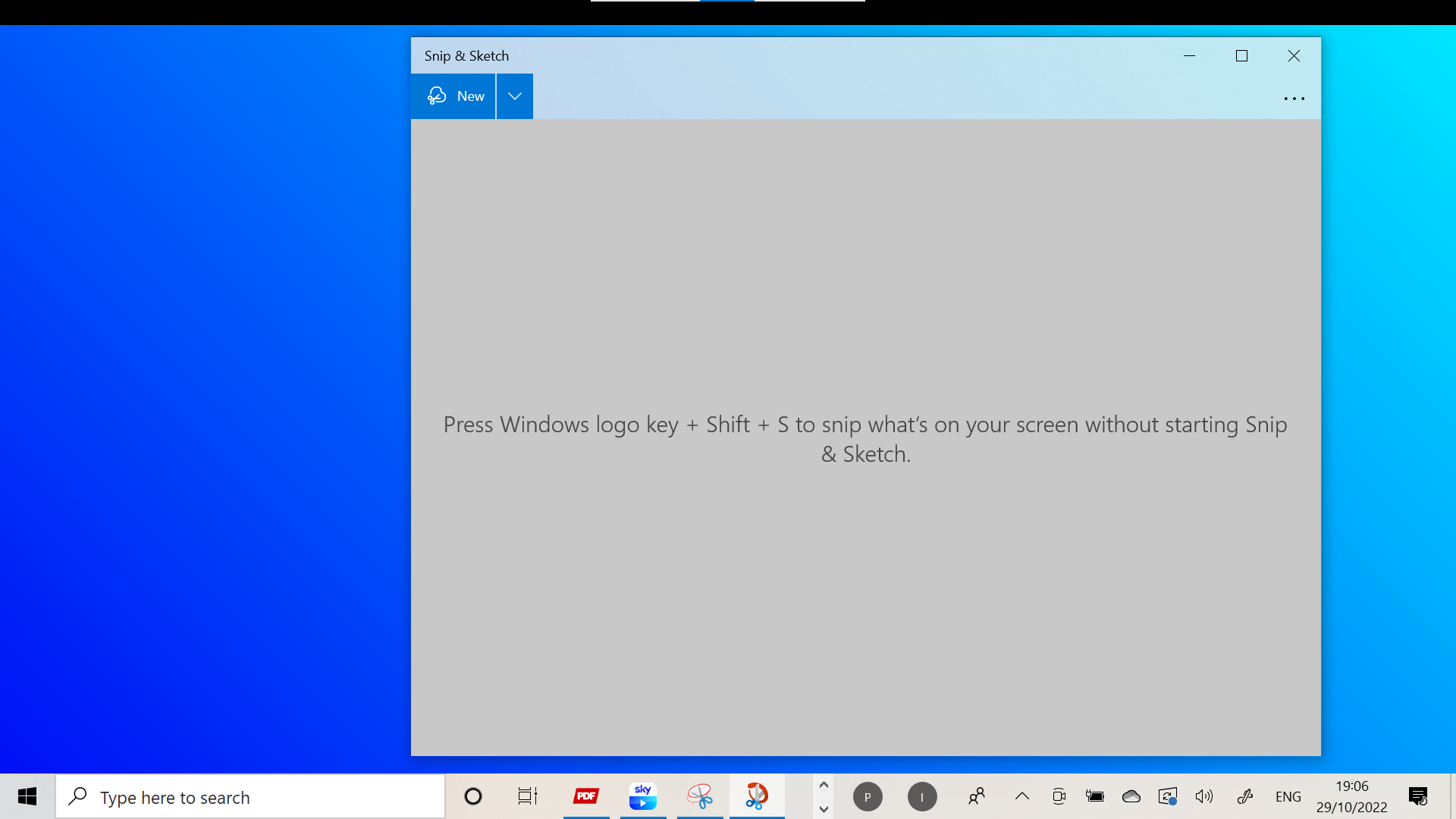The height and width of the screenshot is (819, 1456).
Task: Open the volume speaker control
Action: [x=1203, y=796]
